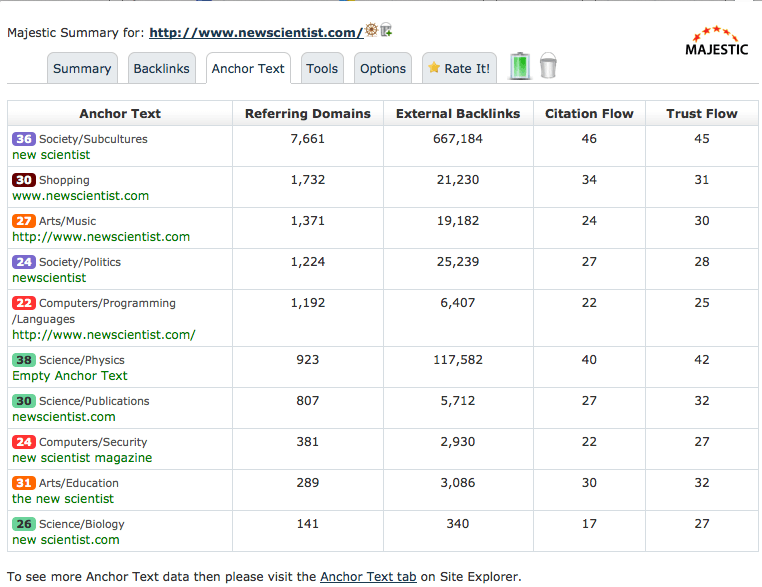The height and width of the screenshot is (587, 762).
Task: Click the 24 Computers/Security topical badge
Action: [24, 442]
